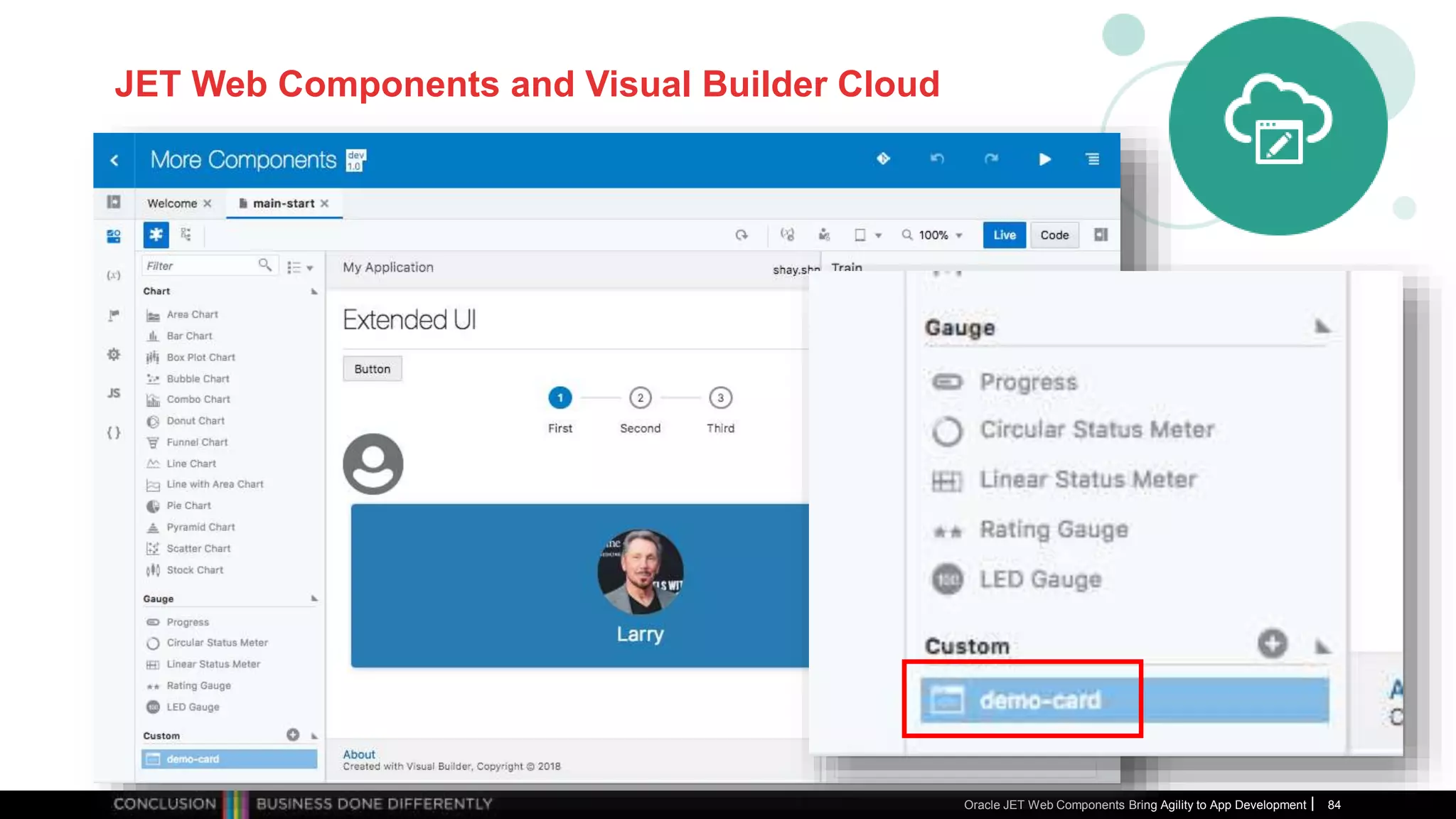Open the JS sidebar item

click(114, 393)
